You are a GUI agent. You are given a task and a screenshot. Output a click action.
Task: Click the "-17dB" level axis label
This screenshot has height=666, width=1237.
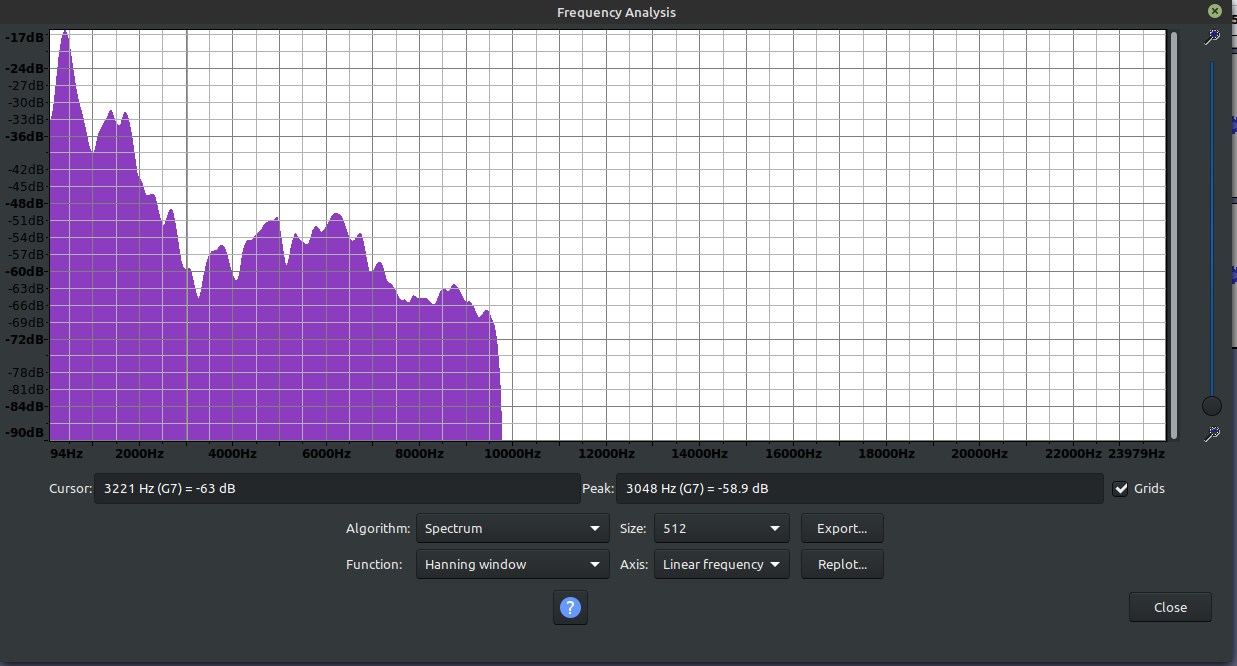pyautogui.click(x=24, y=37)
